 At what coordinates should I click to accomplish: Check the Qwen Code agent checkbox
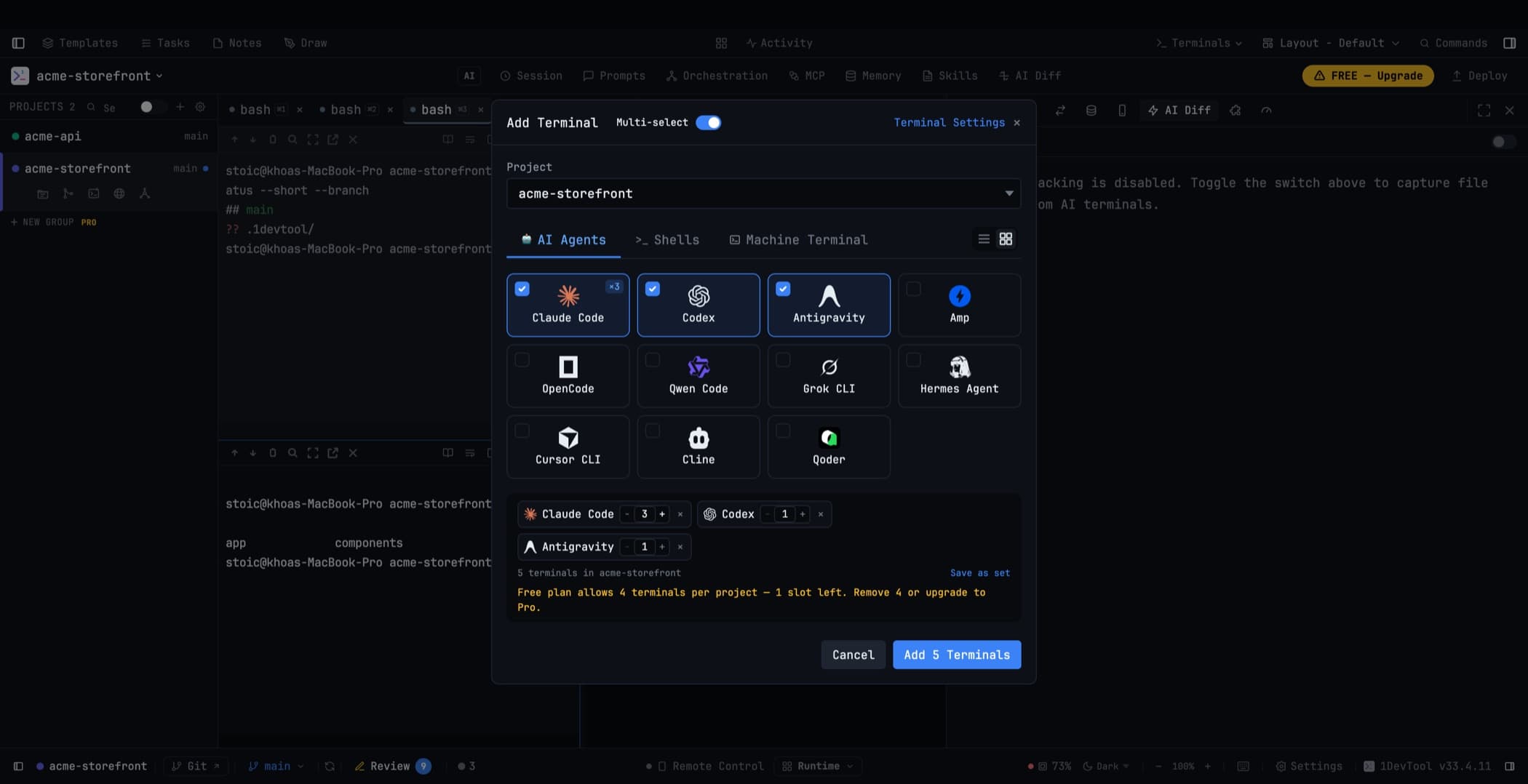(653, 359)
